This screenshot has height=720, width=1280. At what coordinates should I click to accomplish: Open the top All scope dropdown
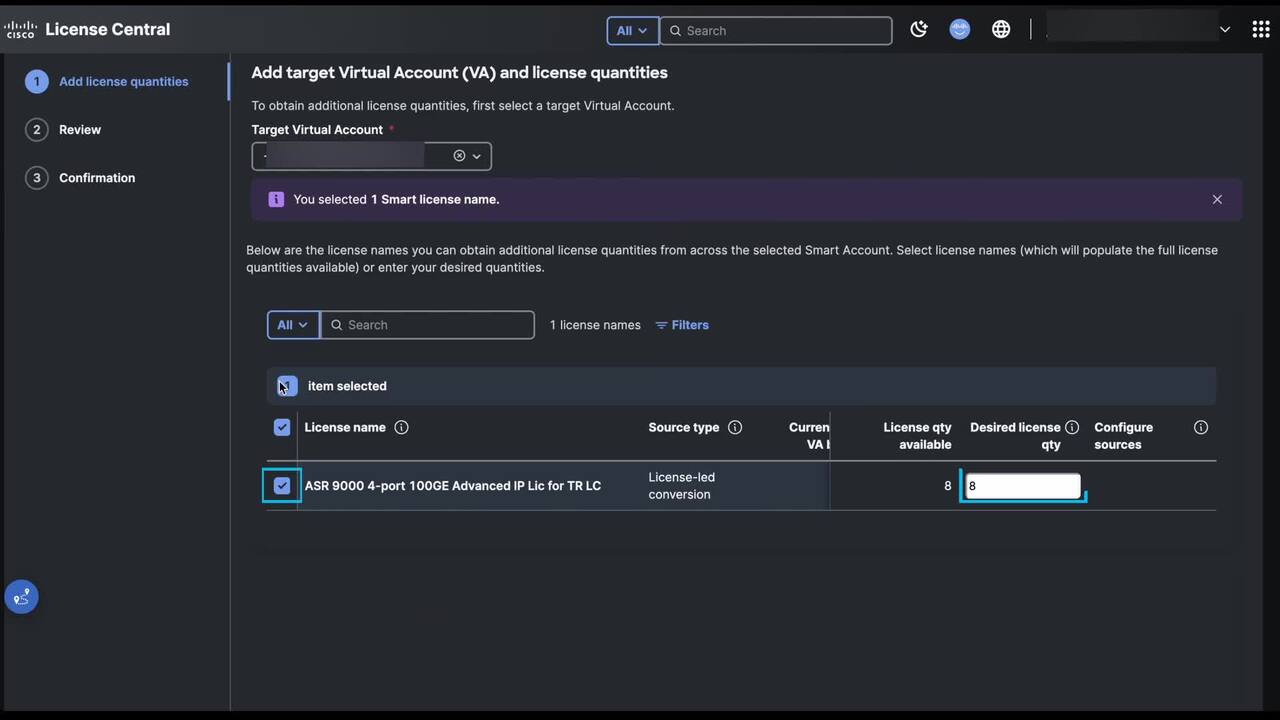tap(632, 31)
